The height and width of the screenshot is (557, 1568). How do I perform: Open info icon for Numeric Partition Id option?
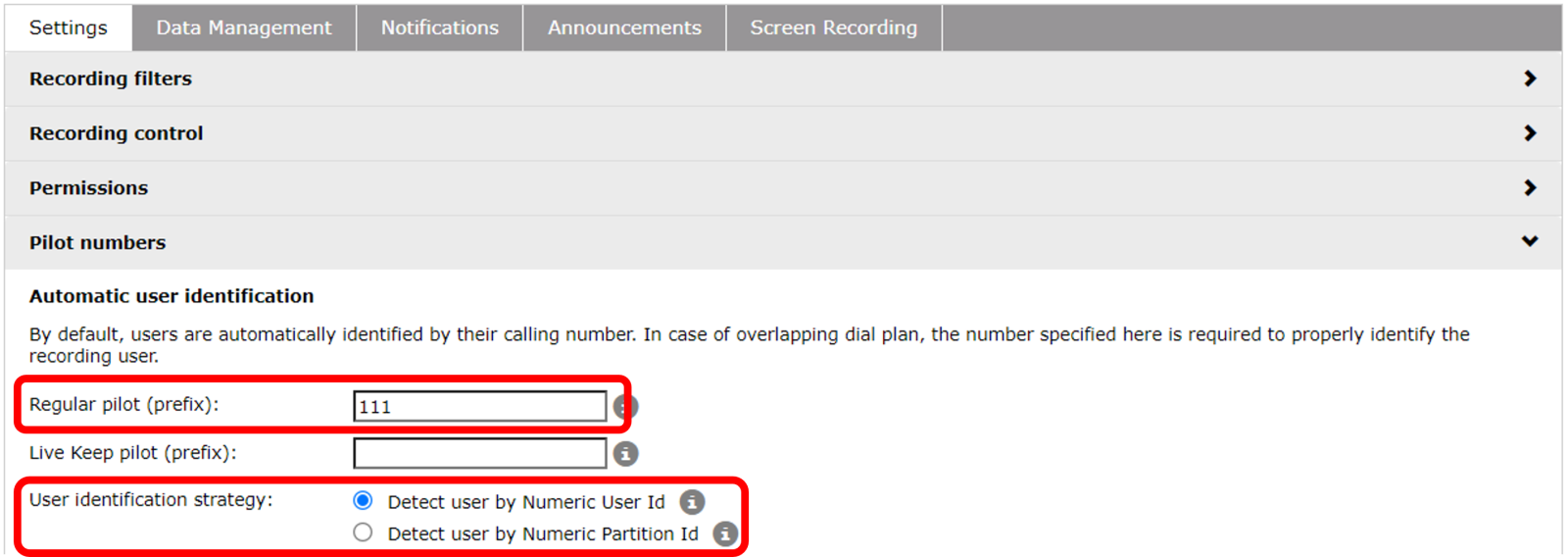point(724,533)
